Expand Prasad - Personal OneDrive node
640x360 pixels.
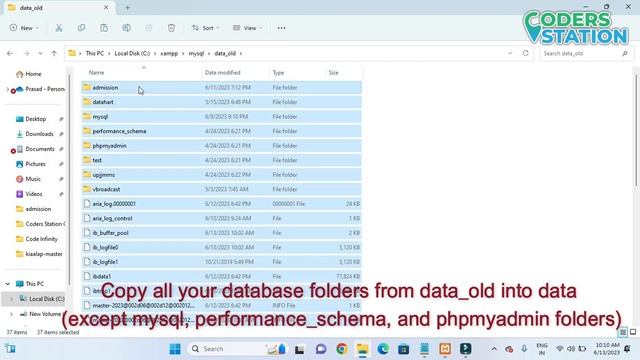[7, 89]
